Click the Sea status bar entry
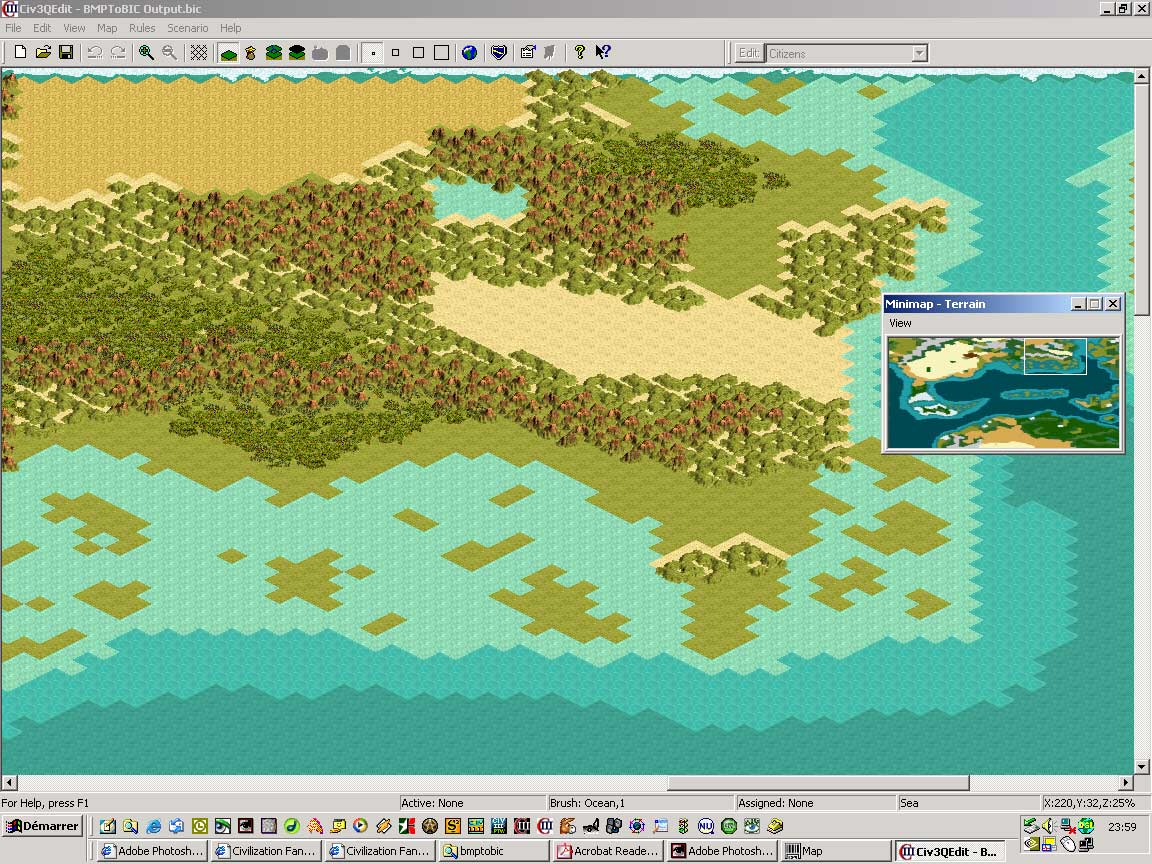 tap(909, 803)
